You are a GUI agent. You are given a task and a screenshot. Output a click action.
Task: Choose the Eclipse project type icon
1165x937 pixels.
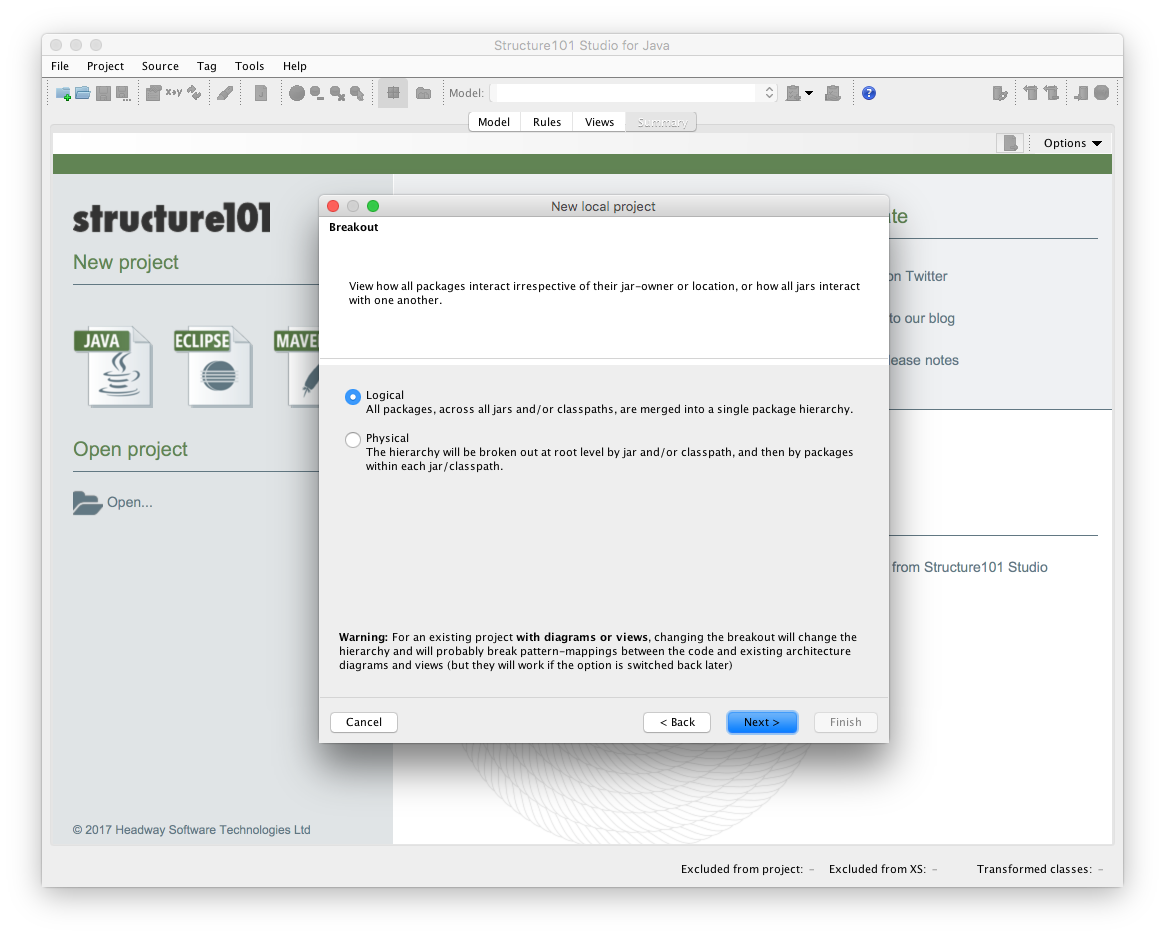[x=212, y=366]
